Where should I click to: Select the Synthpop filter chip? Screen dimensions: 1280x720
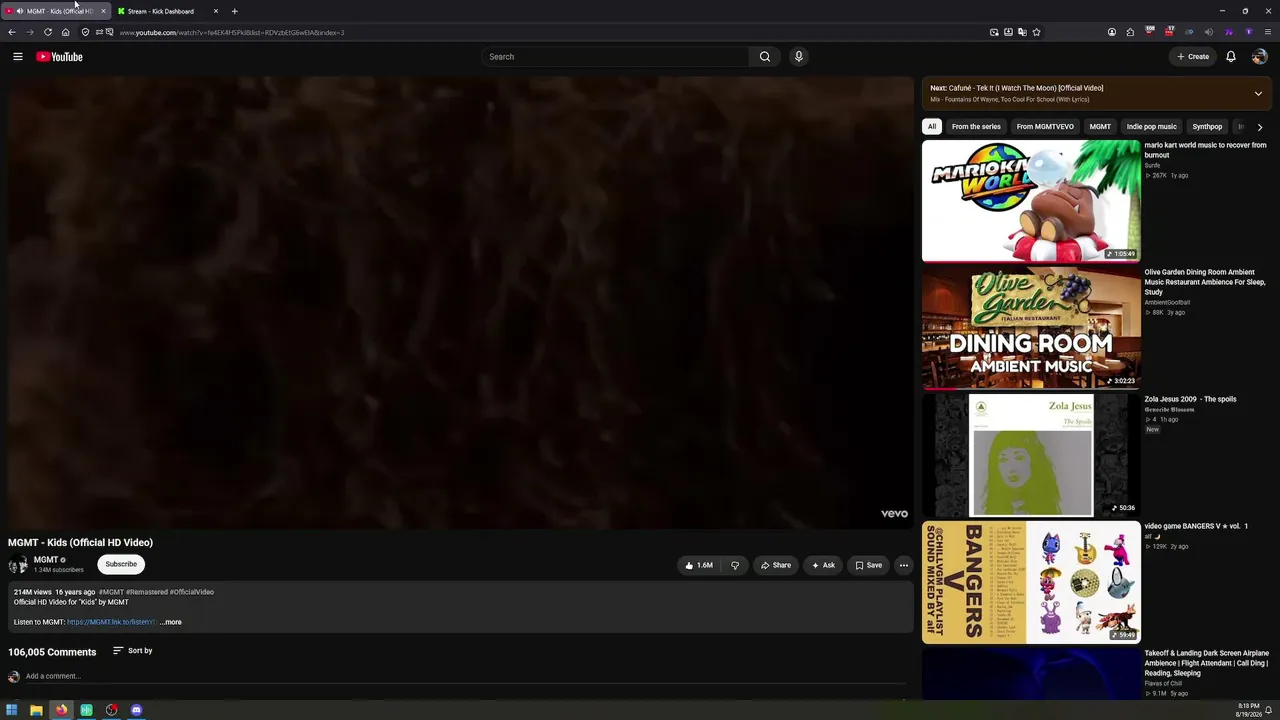1207,127
